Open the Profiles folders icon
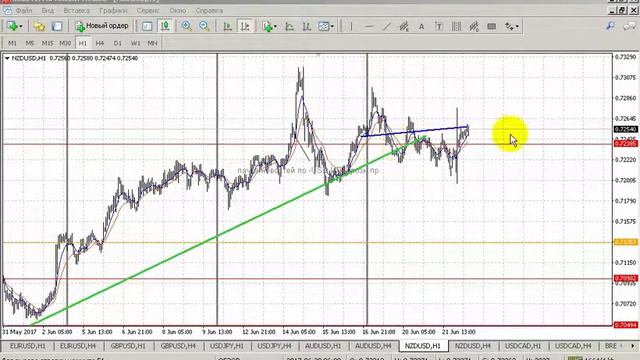 (39, 26)
